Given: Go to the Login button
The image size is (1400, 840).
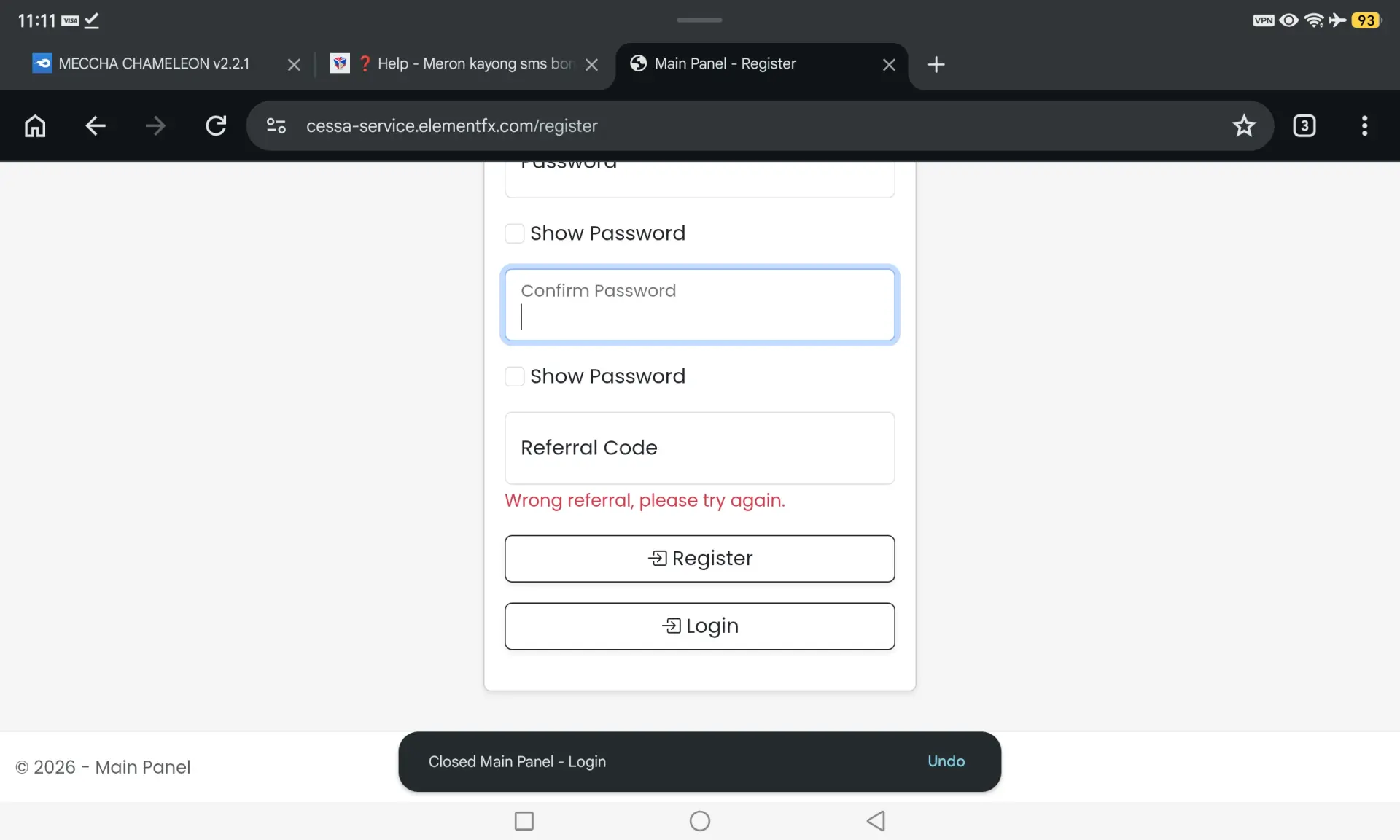Looking at the screenshot, I should [699, 626].
